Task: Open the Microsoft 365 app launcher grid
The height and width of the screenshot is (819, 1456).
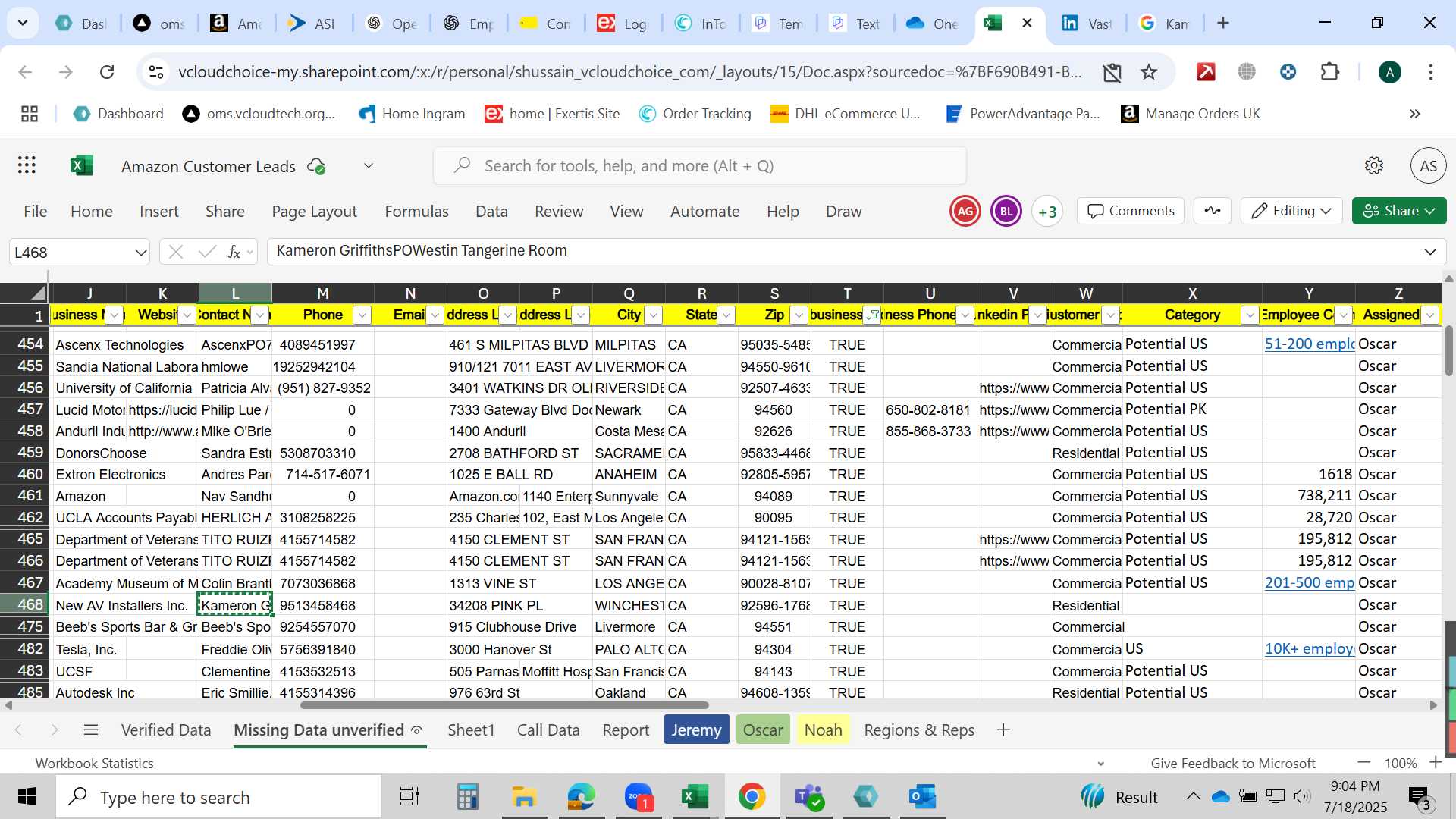Action: (27, 165)
